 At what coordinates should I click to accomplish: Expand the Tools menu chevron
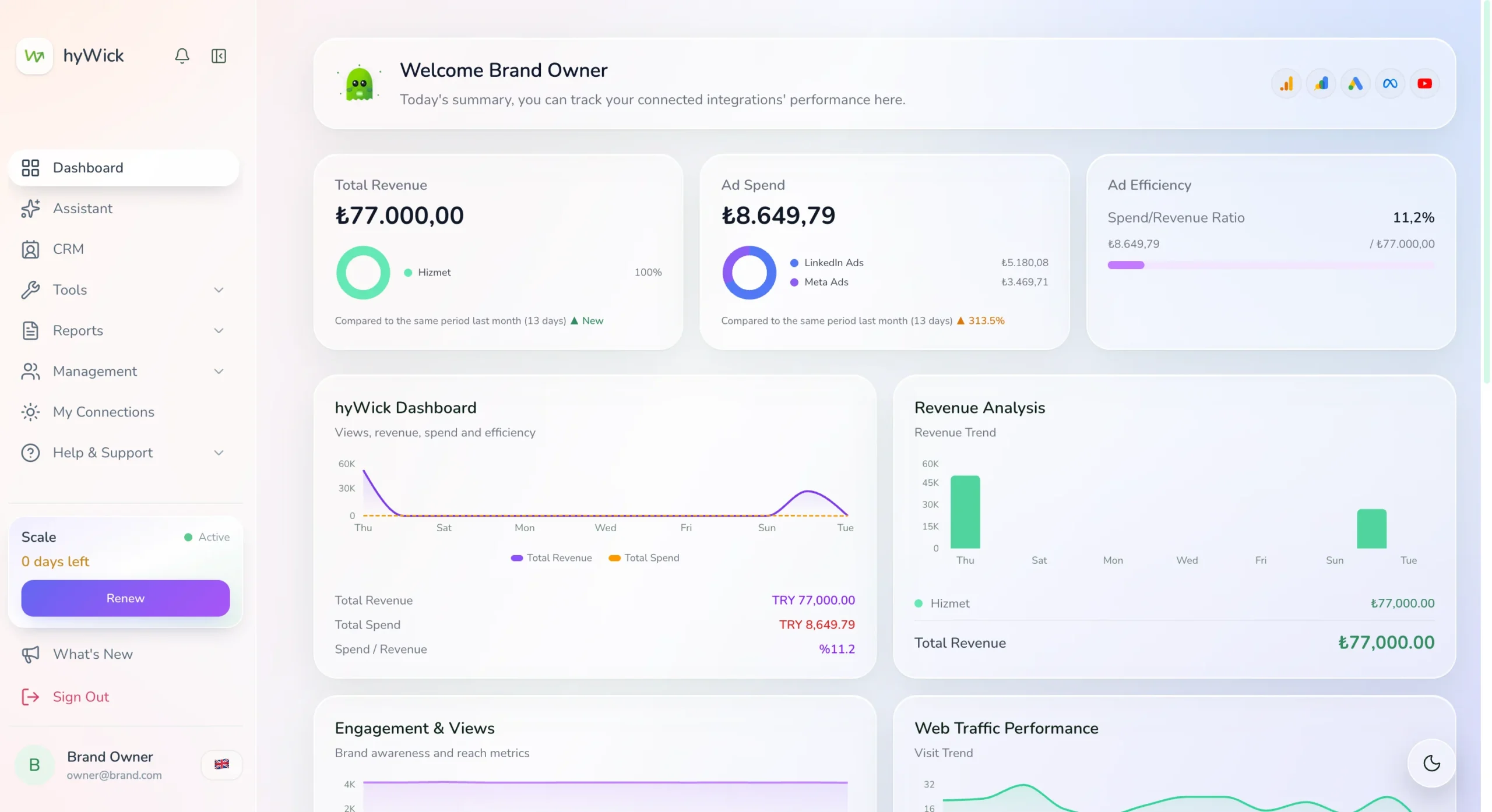tap(219, 290)
